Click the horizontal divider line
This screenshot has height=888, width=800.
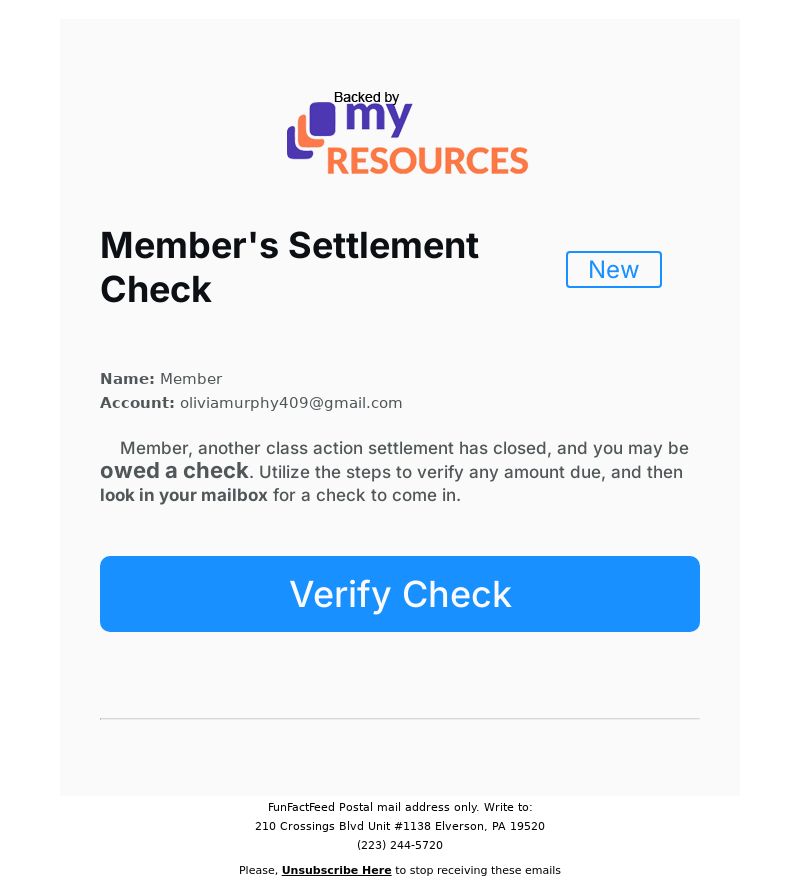pos(400,718)
